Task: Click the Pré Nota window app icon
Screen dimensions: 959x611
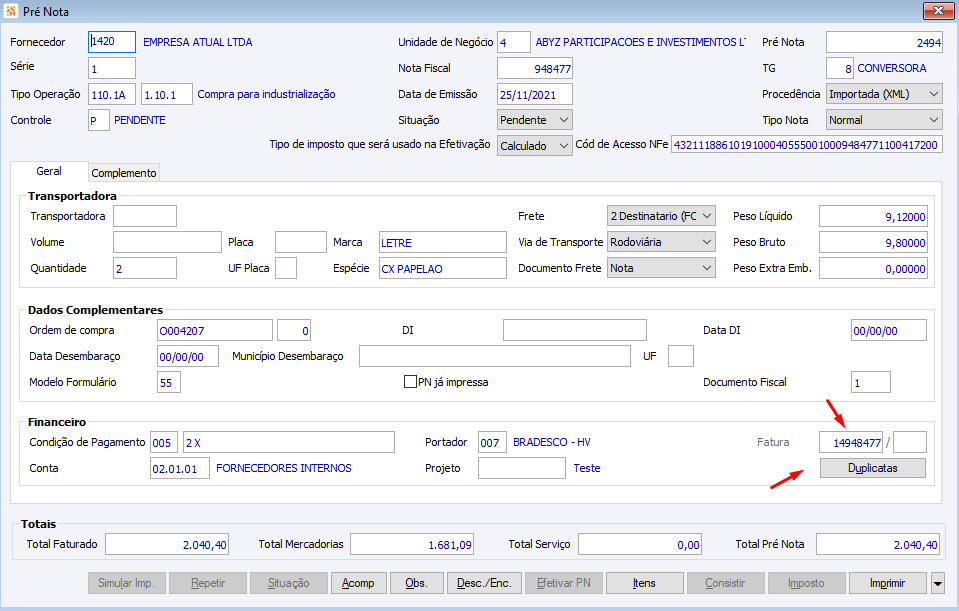Action: coord(11,11)
